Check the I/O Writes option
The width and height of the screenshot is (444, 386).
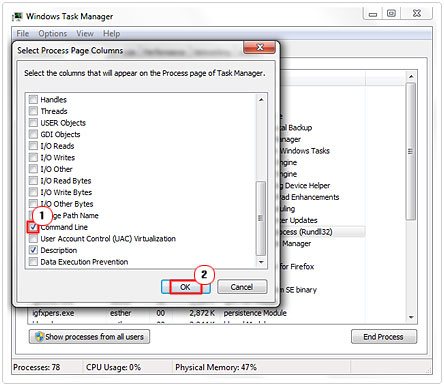pos(33,157)
